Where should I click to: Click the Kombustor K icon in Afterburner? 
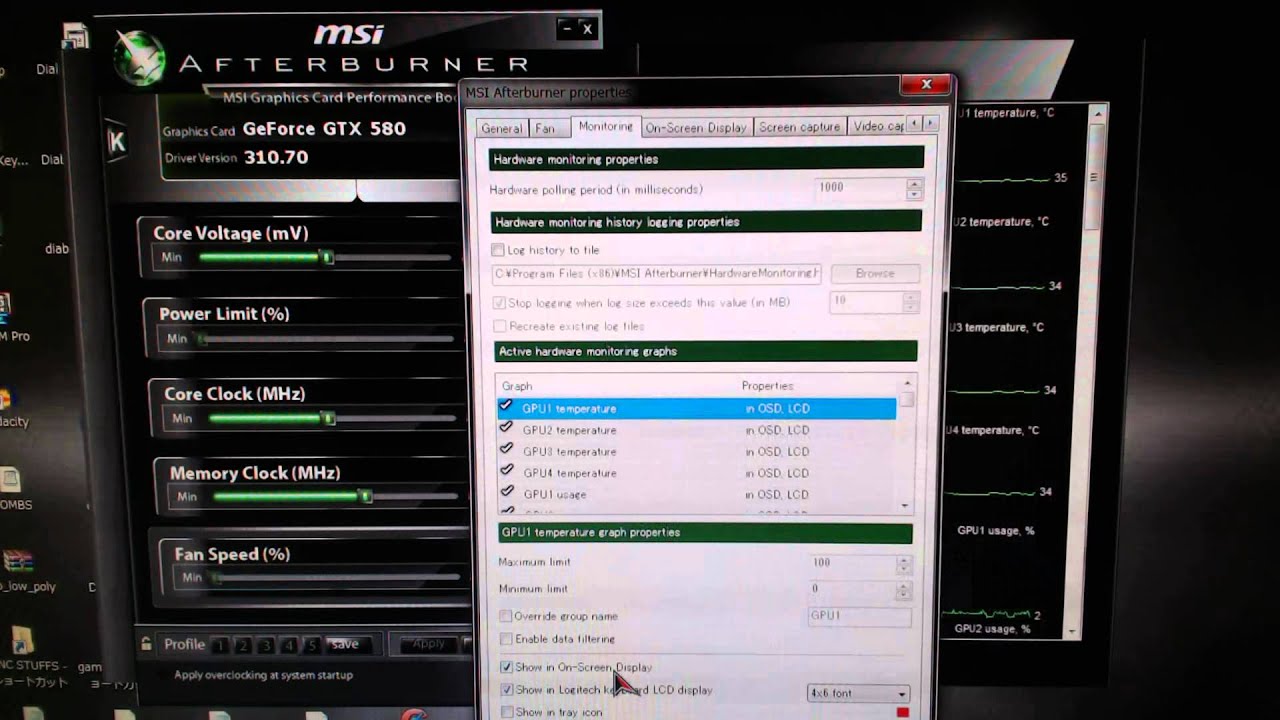[x=117, y=142]
